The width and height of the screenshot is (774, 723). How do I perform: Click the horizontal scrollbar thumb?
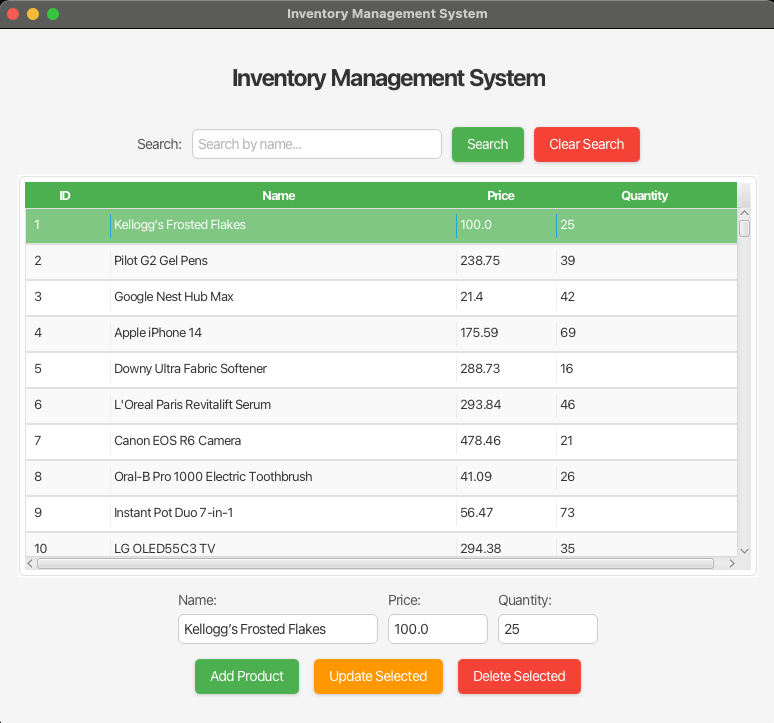(376, 564)
